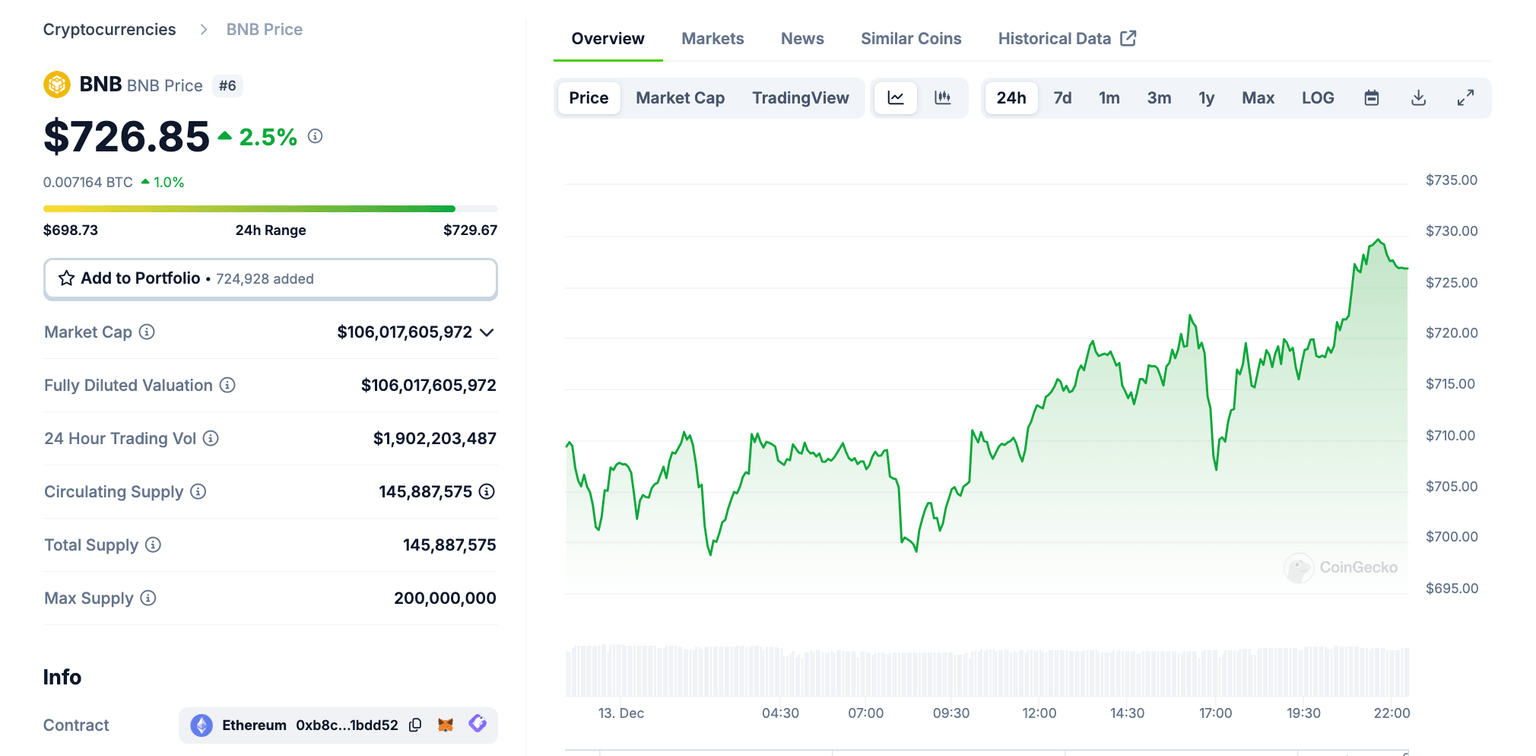The image size is (1536, 756).
Task: Click Add to Portfolio button
Action: (270, 279)
